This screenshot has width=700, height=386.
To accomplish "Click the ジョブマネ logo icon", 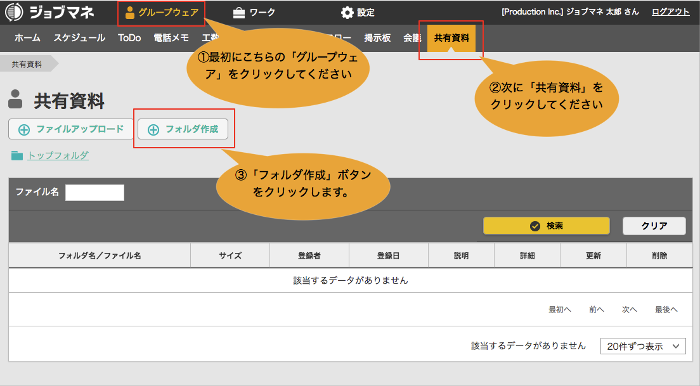I will point(13,12).
